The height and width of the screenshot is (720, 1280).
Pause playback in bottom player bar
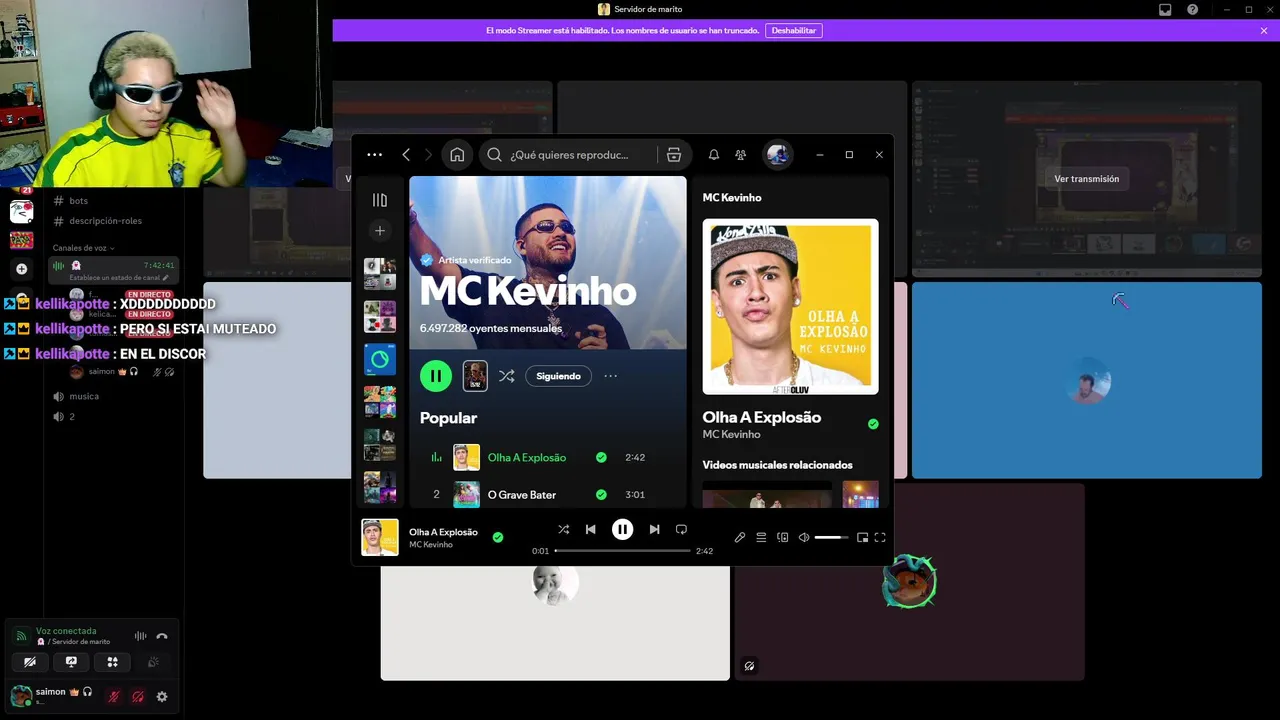point(622,529)
